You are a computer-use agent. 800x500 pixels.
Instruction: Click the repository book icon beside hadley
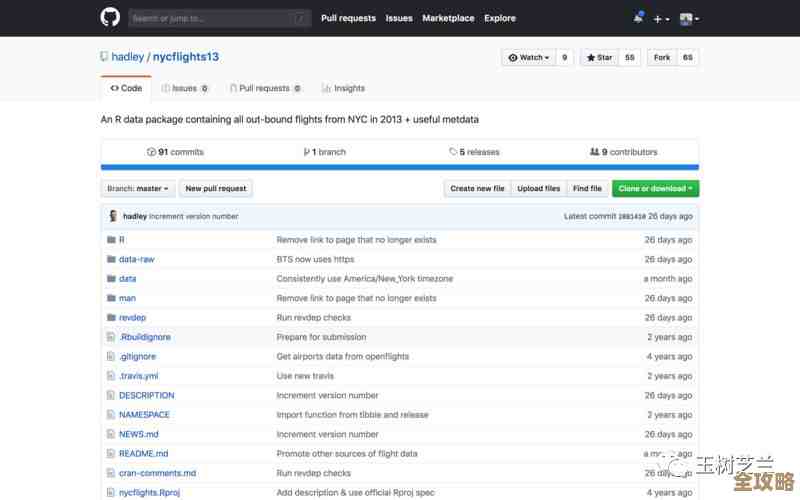pos(104,58)
